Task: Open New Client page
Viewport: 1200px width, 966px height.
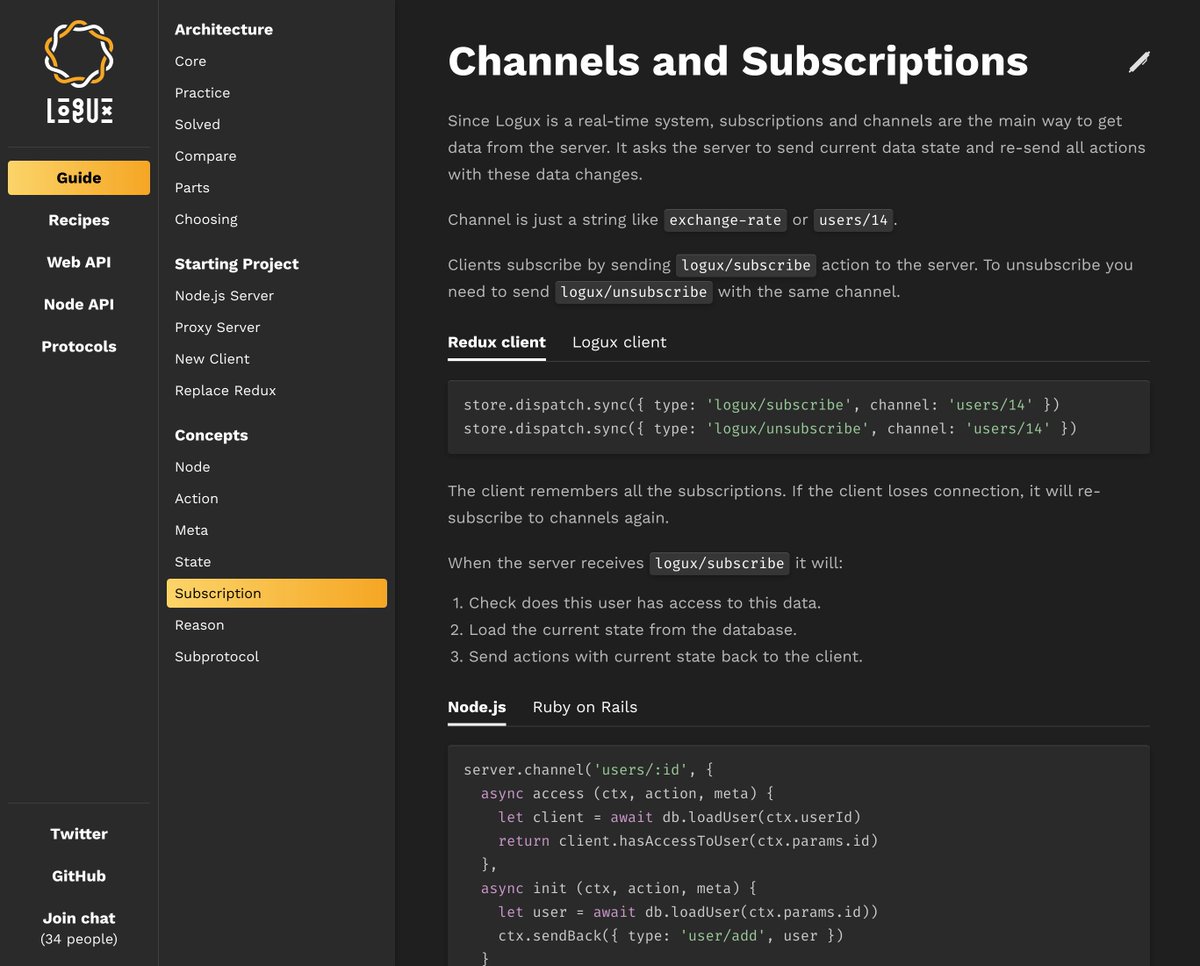Action: pyautogui.click(x=212, y=359)
